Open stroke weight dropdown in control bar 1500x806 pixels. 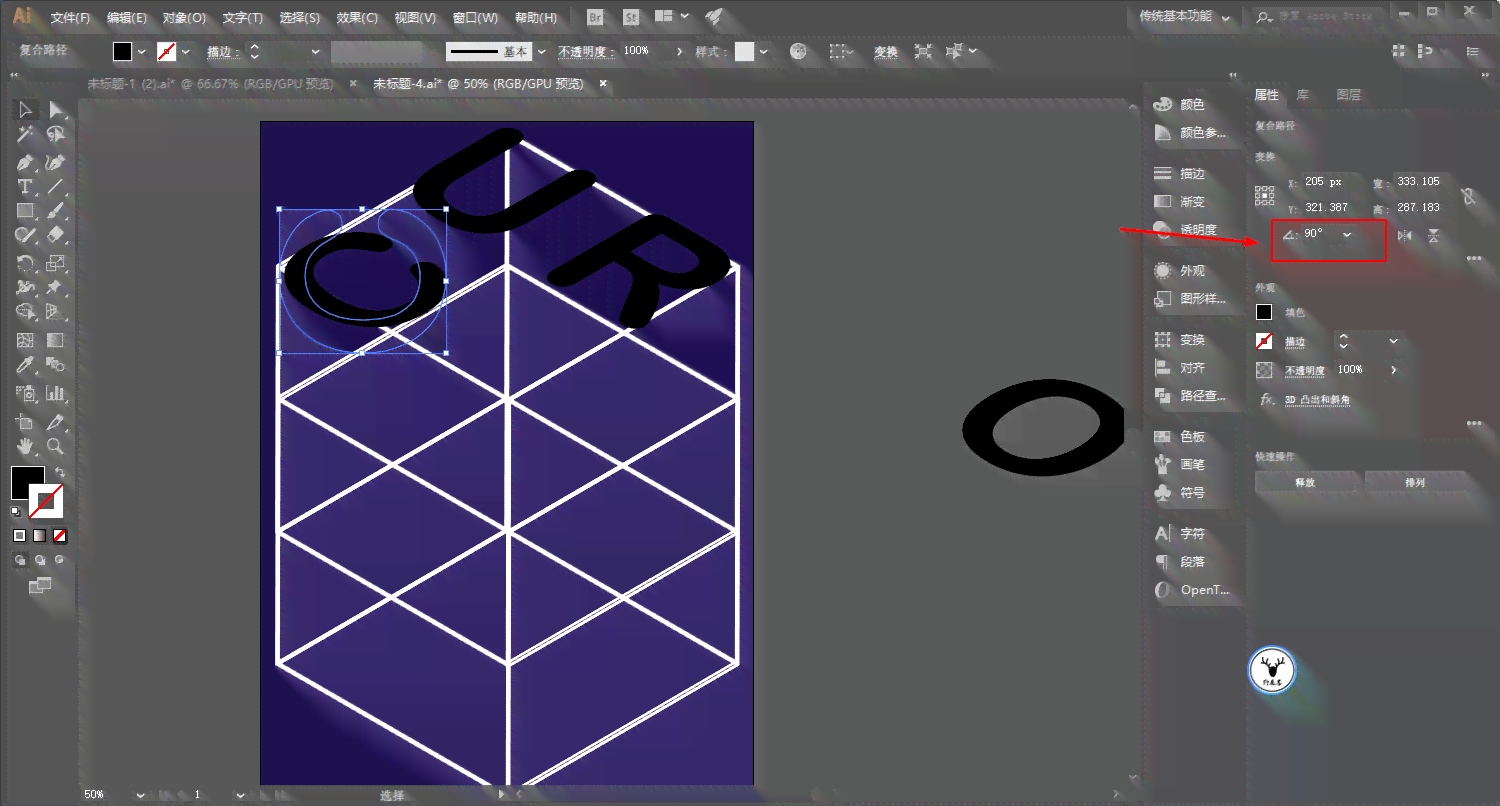pos(316,52)
